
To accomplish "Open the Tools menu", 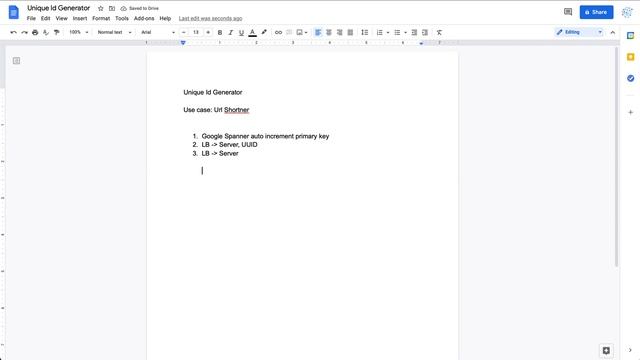I will [x=122, y=18].
